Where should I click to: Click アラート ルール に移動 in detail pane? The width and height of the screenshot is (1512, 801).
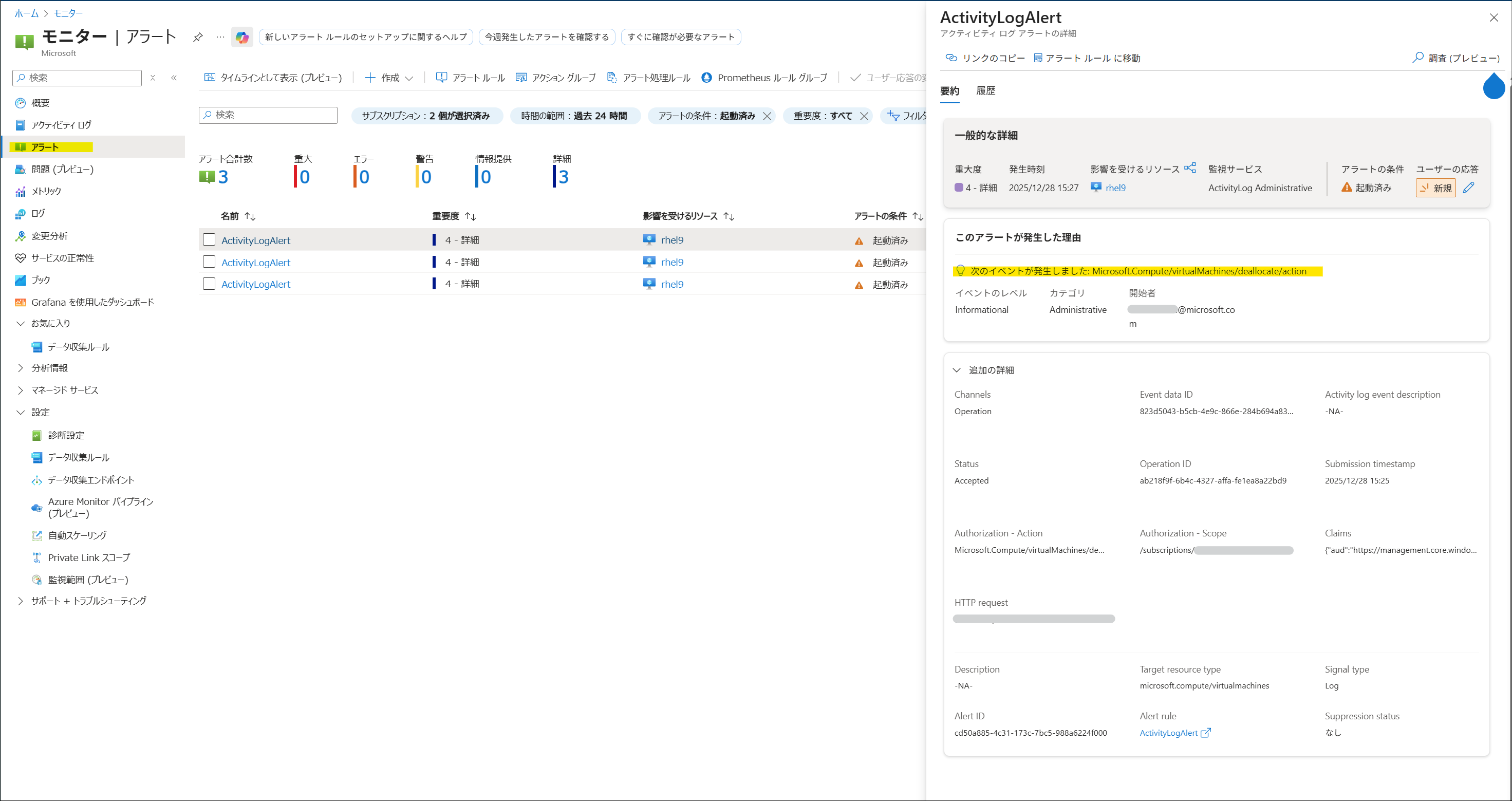[1087, 58]
